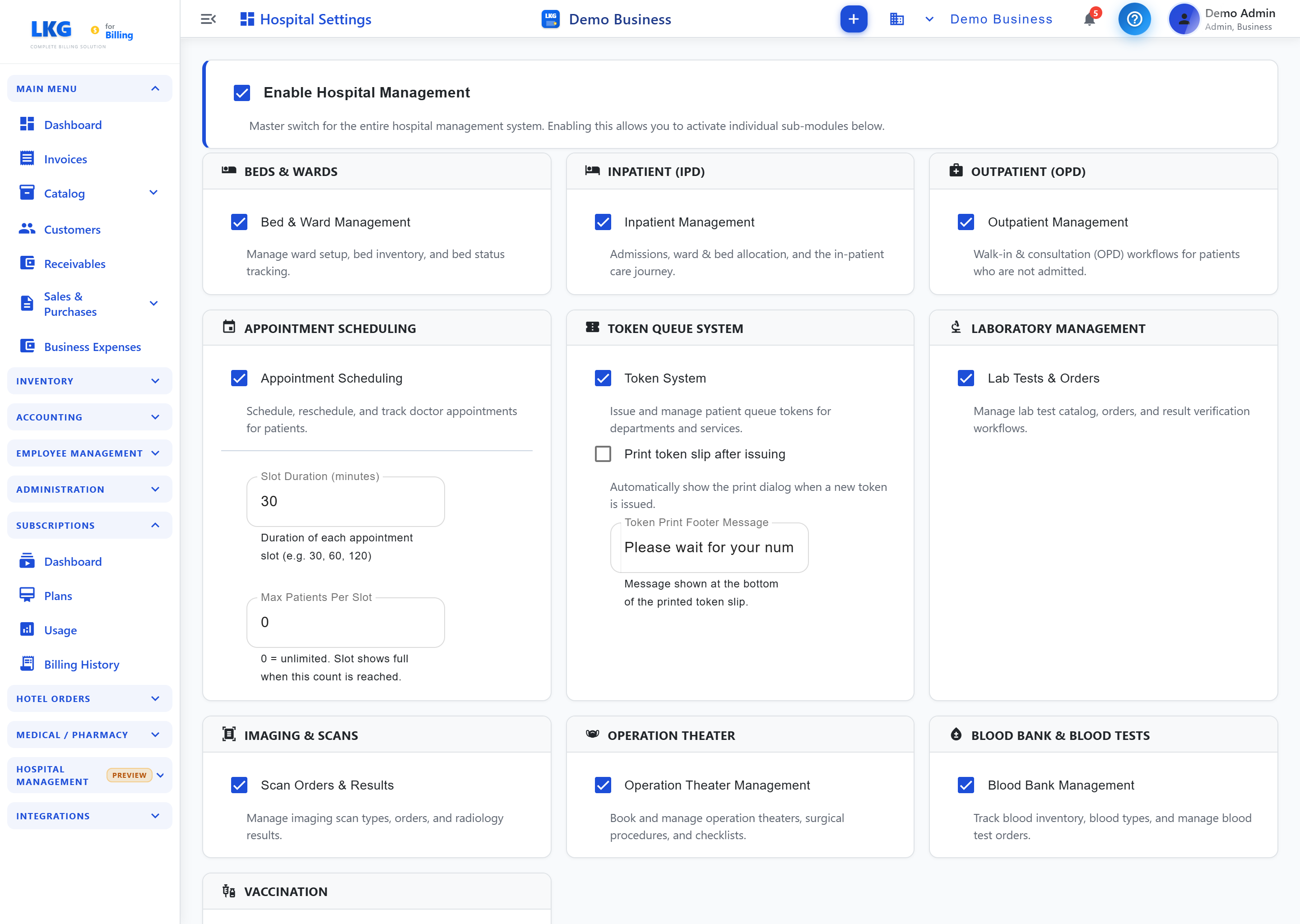Expand the Administration section
The width and height of the screenshot is (1300, 924).
[89, 490]
